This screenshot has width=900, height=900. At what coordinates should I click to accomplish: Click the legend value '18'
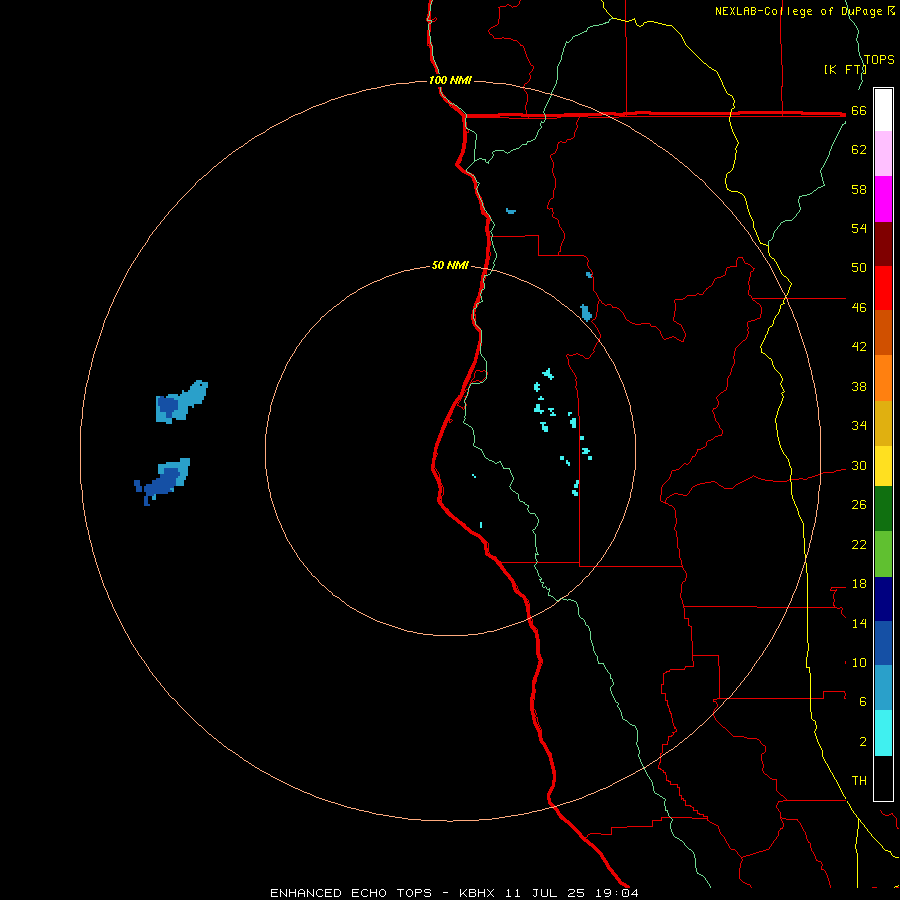click(859, 584)
